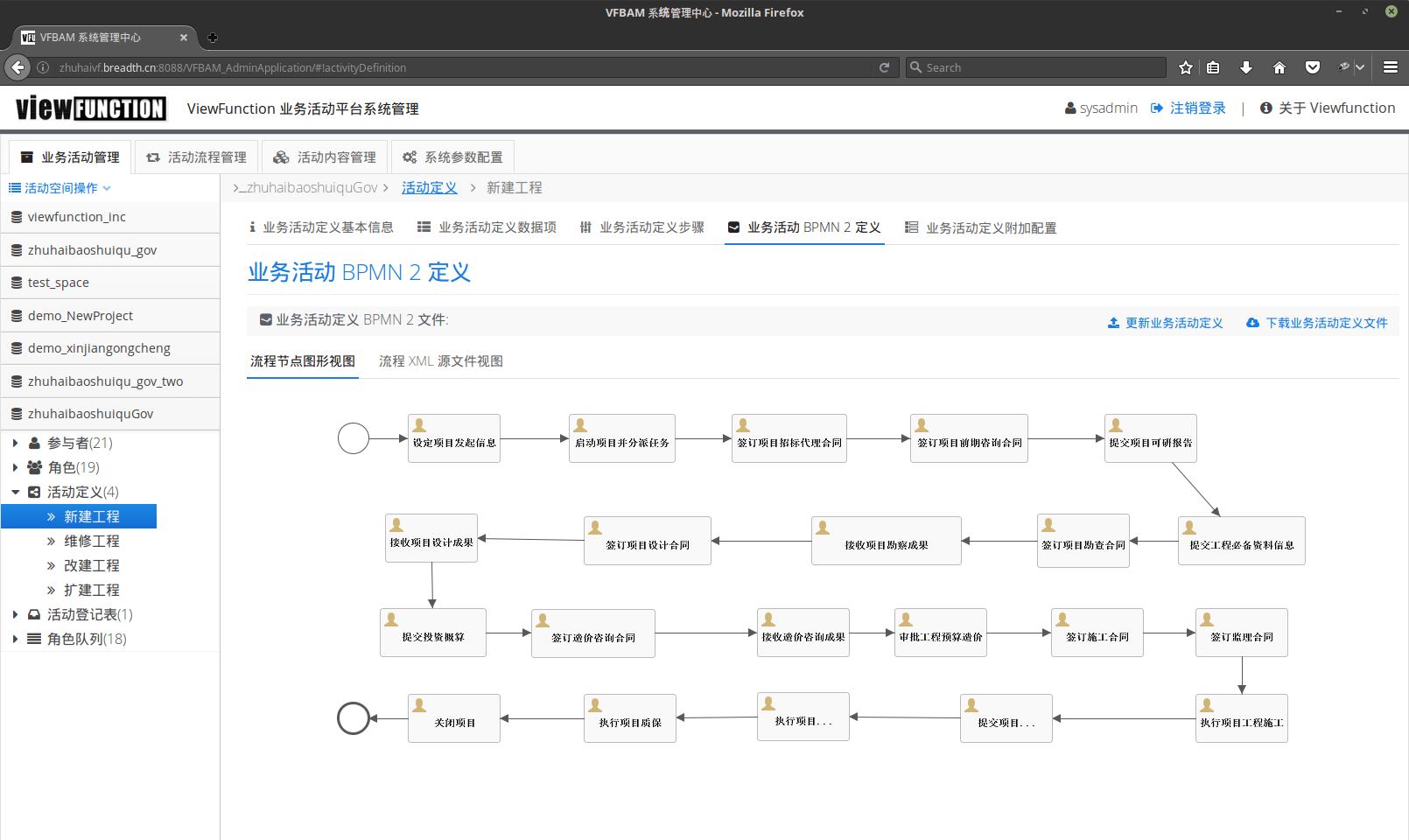Image resolution: width=1409 pixels, height=840 pixels.
Task: Click the BPMN start event circle
Action: point(354,438)
